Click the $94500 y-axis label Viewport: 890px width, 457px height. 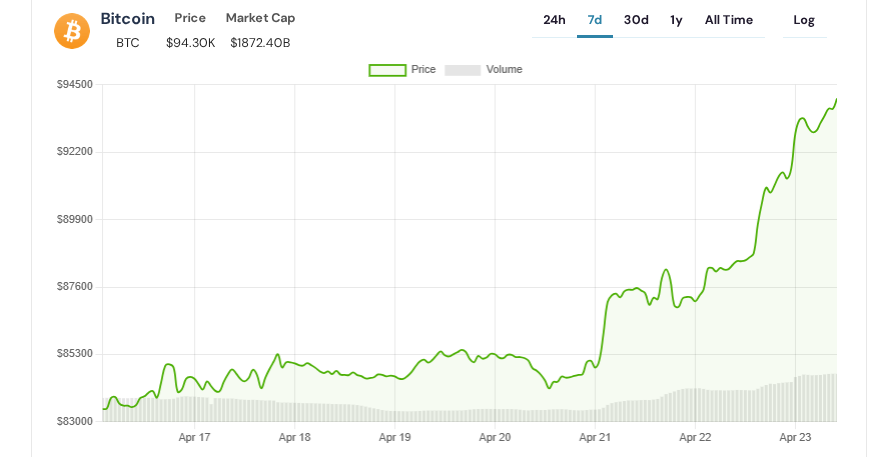[75, 85]
